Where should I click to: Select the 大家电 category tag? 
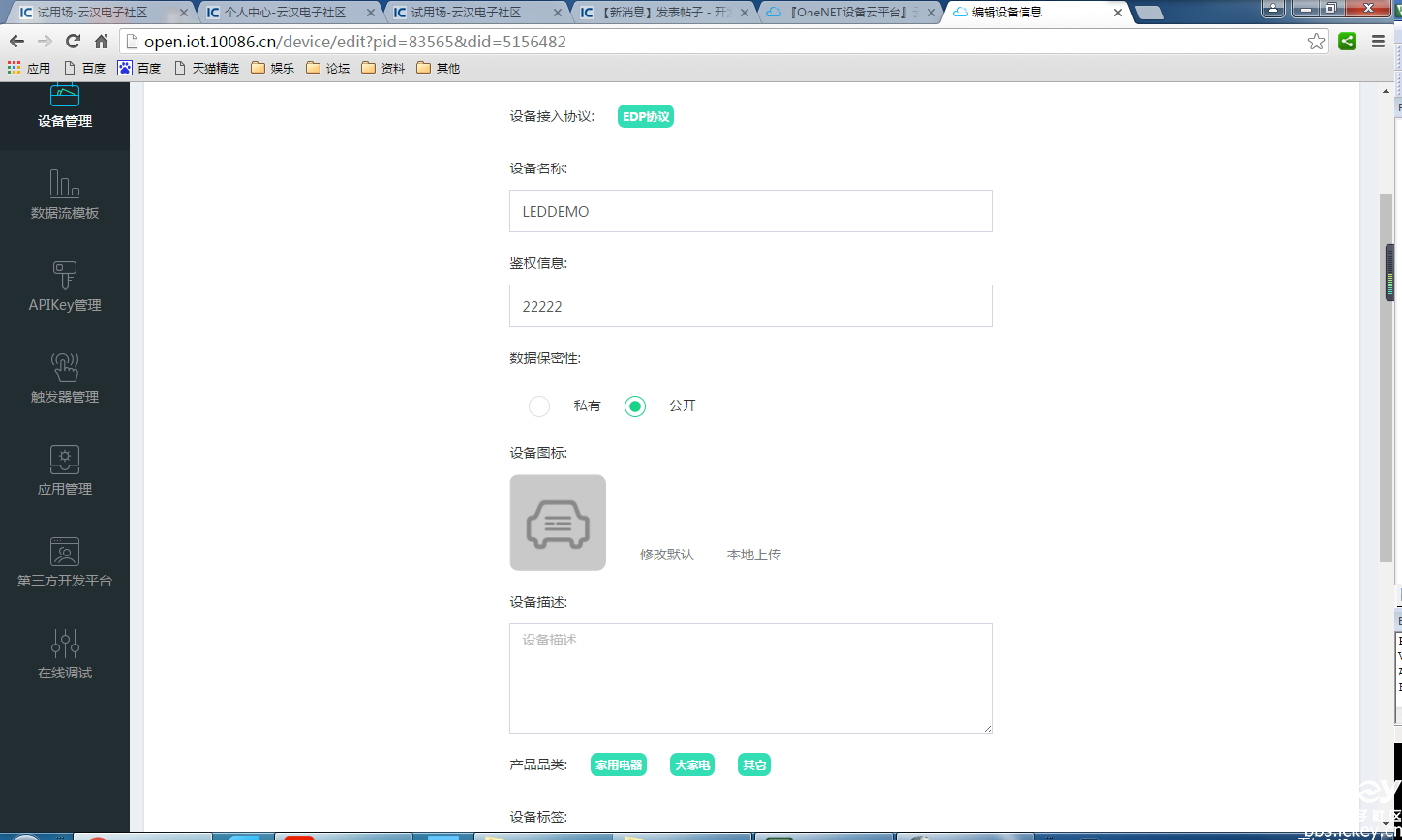coord(692,765)
